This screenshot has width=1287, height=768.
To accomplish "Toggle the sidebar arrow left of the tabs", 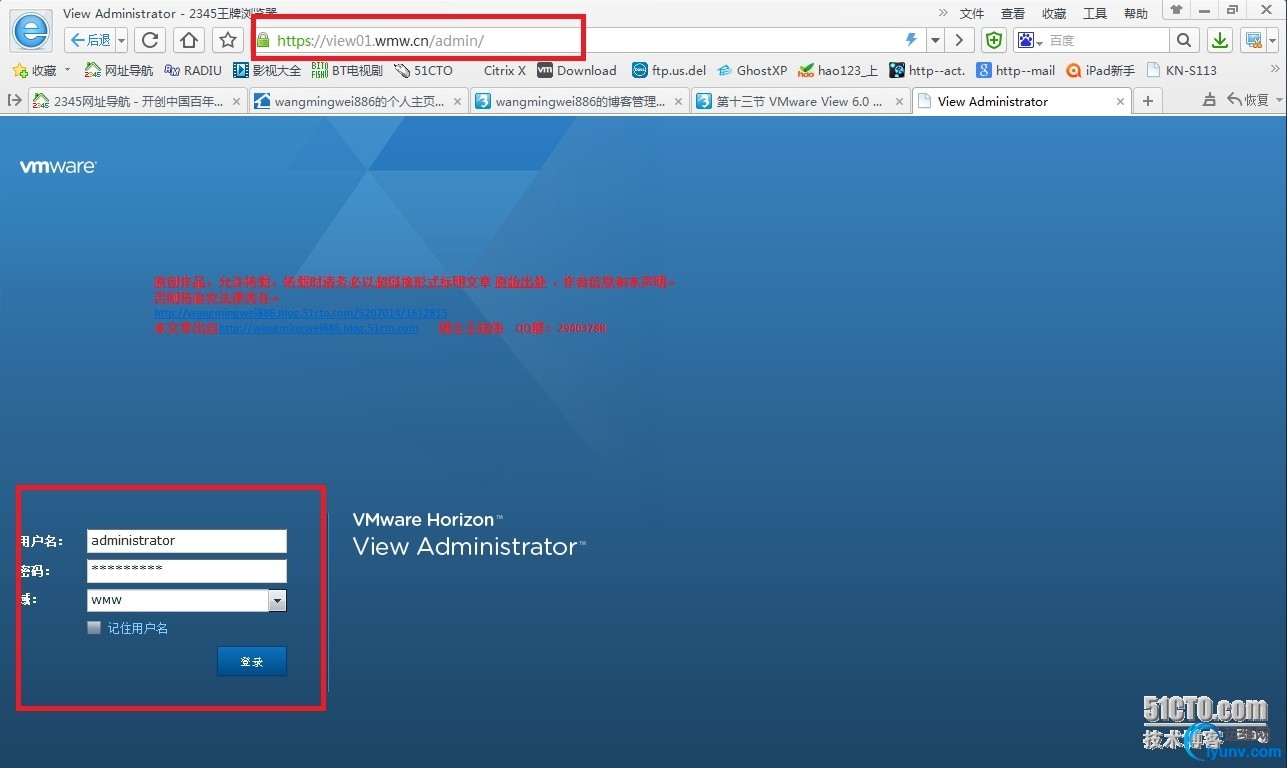I will pos(14,101).
